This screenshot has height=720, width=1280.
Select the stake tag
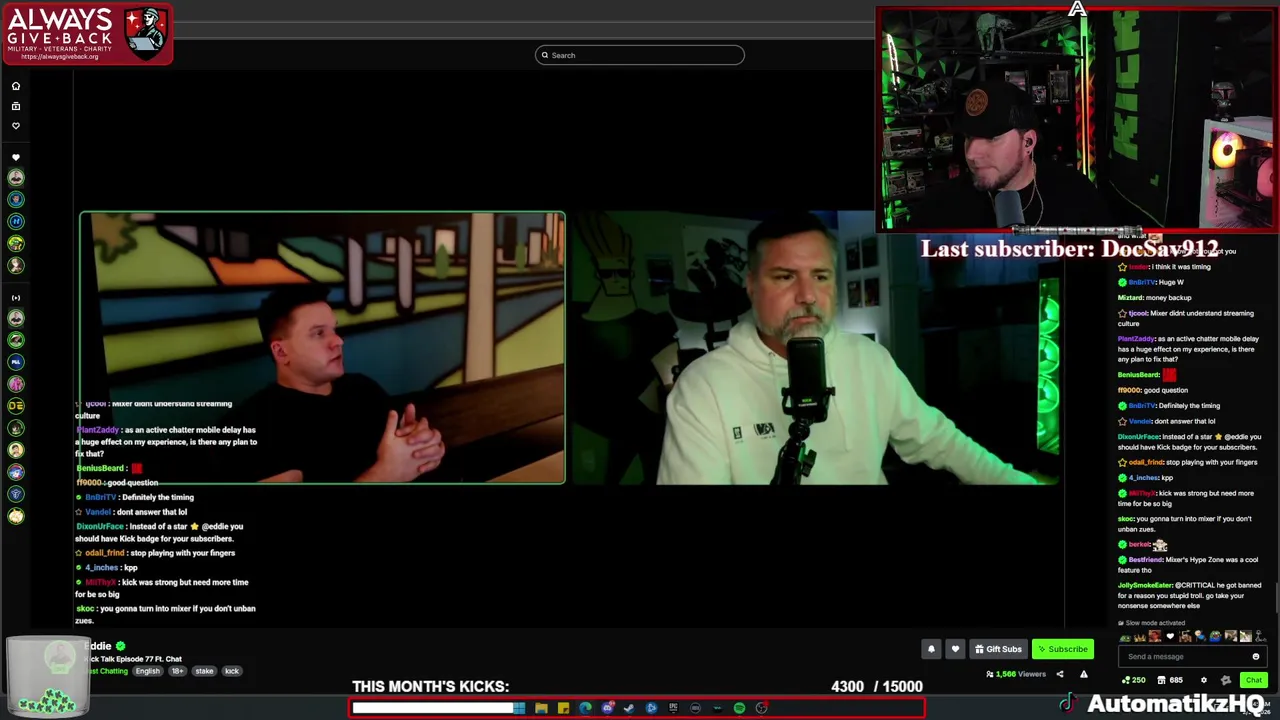(x=204, y=671)
